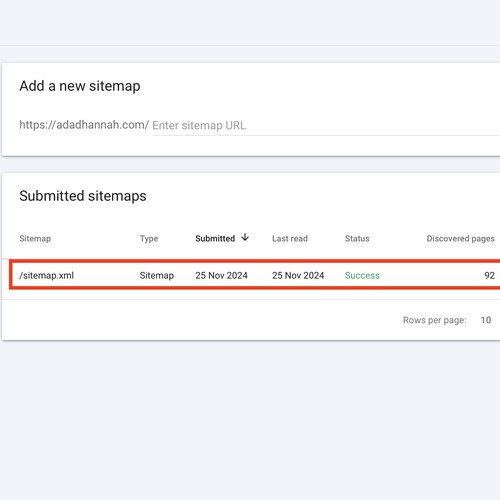The image size is (500, 500).
Task: Click the Sitemap column header
Action: point(35,239)
